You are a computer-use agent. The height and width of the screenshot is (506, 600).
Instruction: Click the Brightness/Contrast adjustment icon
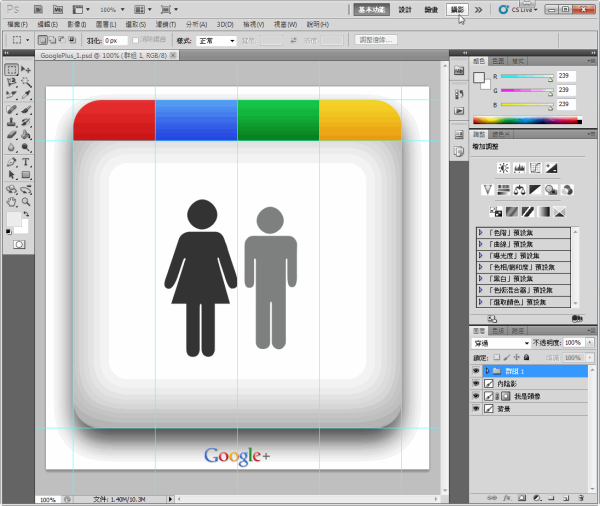point(502,167)
